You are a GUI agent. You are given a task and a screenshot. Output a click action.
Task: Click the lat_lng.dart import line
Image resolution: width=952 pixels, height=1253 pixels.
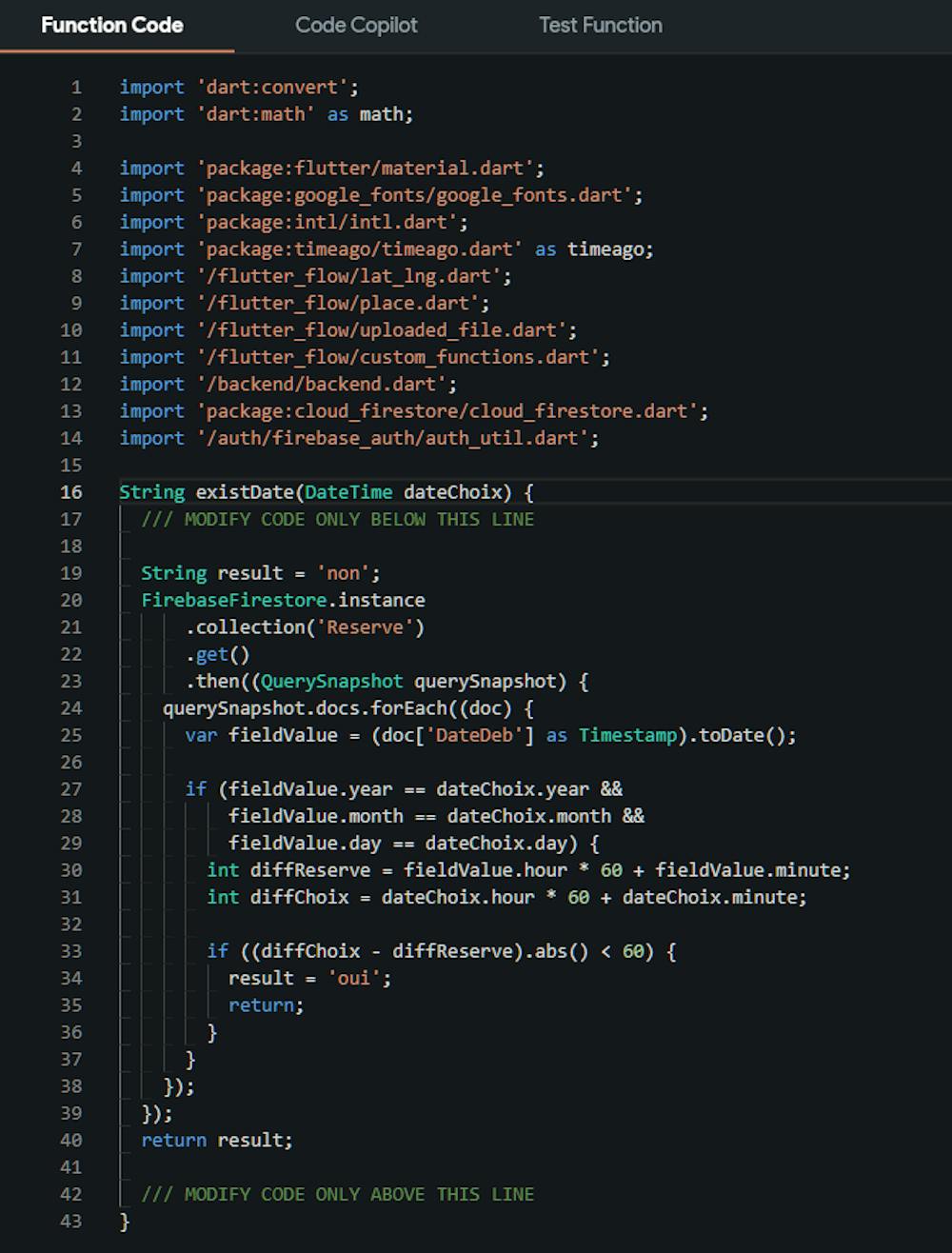[x=315, y=276]
